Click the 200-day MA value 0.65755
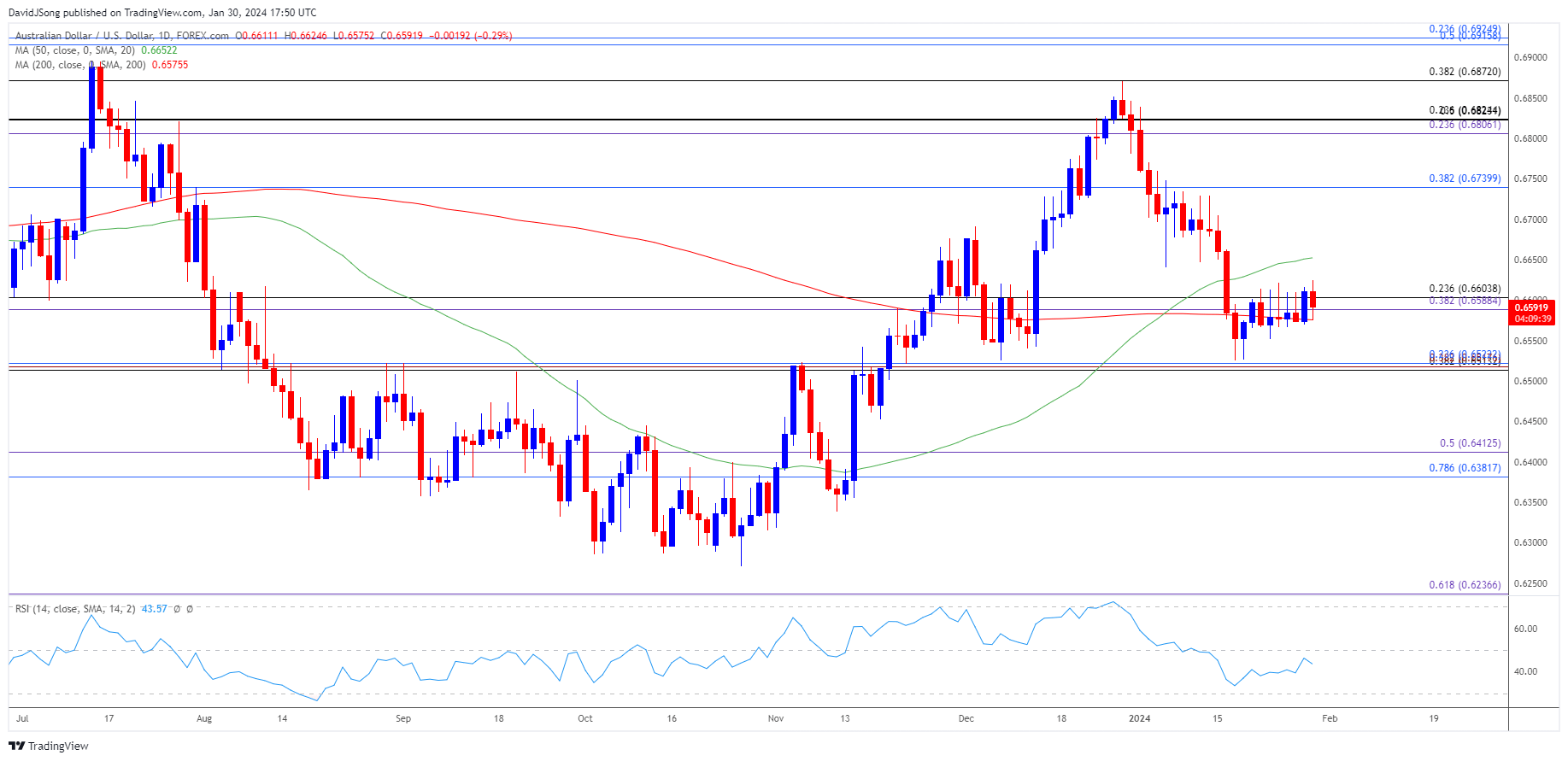1568x761 pixels. [x=170, y=65]
